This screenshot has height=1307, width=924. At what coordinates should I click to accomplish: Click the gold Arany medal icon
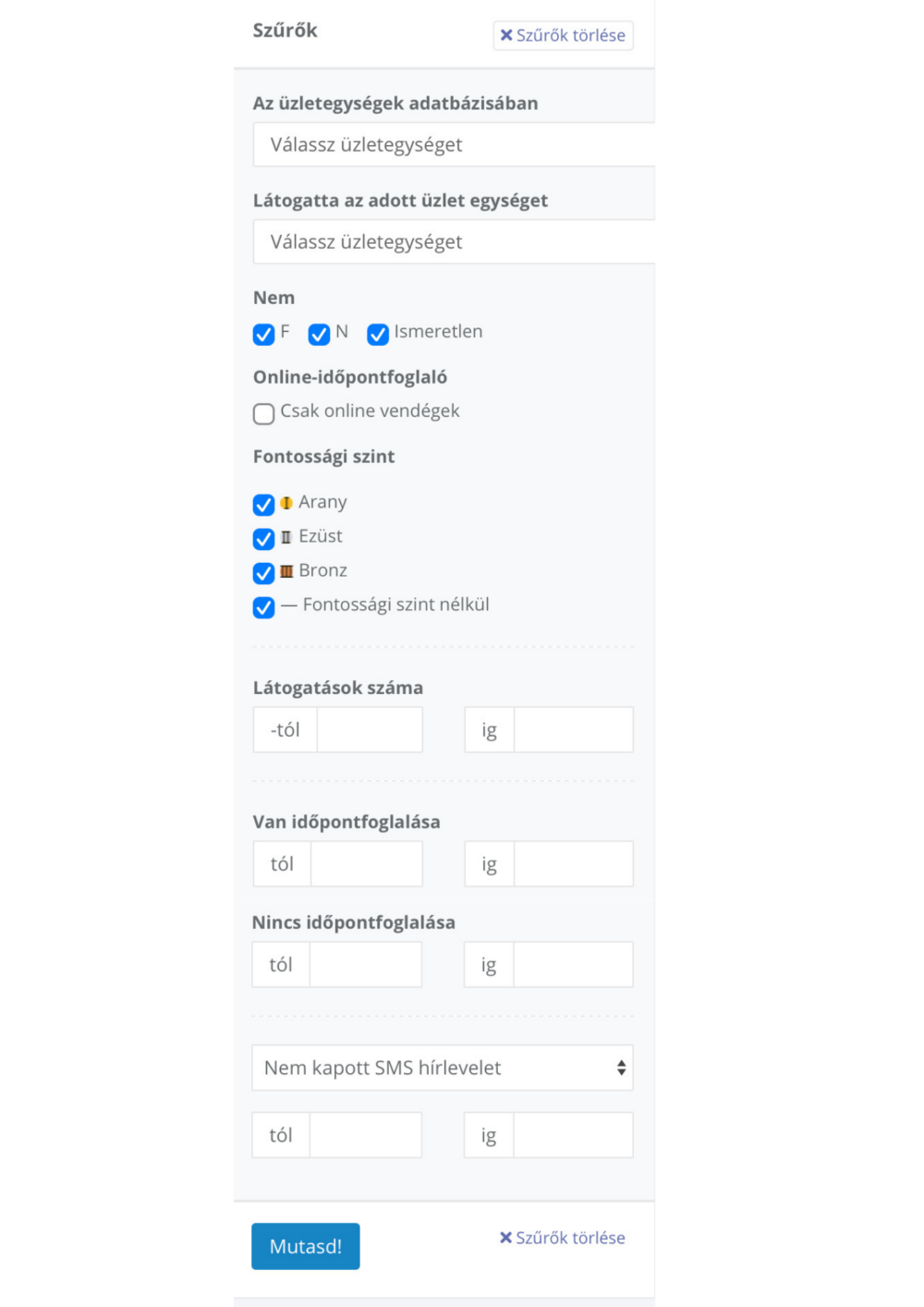(286, 503)
